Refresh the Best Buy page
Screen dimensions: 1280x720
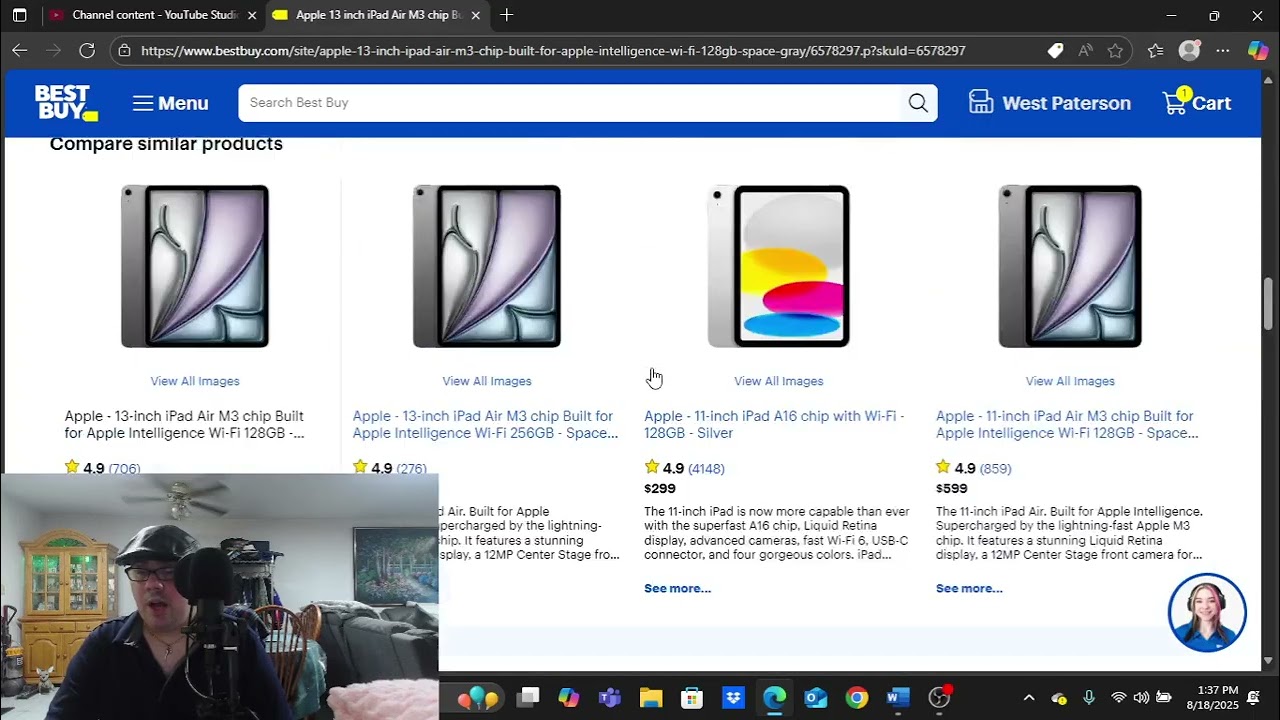tap(87, 50)
